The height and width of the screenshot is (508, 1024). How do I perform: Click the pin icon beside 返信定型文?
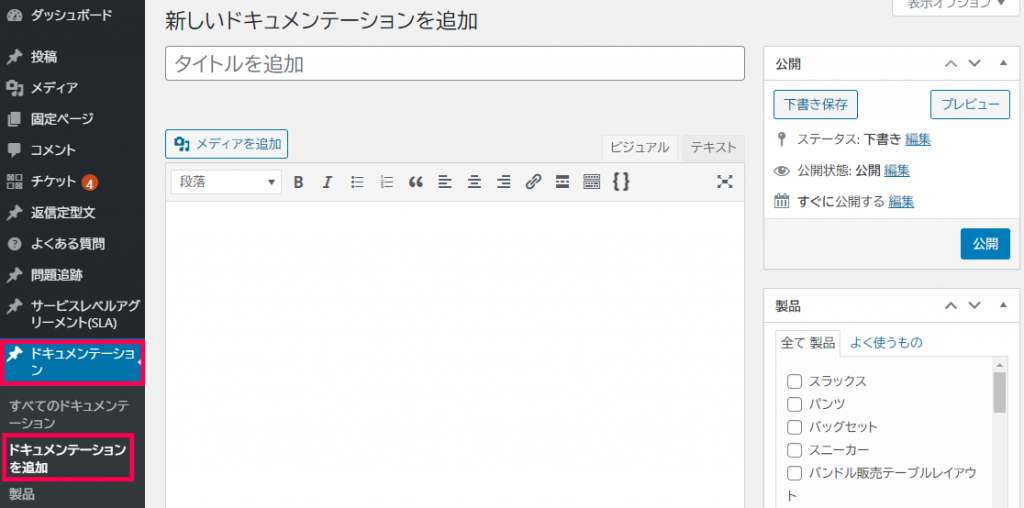[x=14, y=213]
